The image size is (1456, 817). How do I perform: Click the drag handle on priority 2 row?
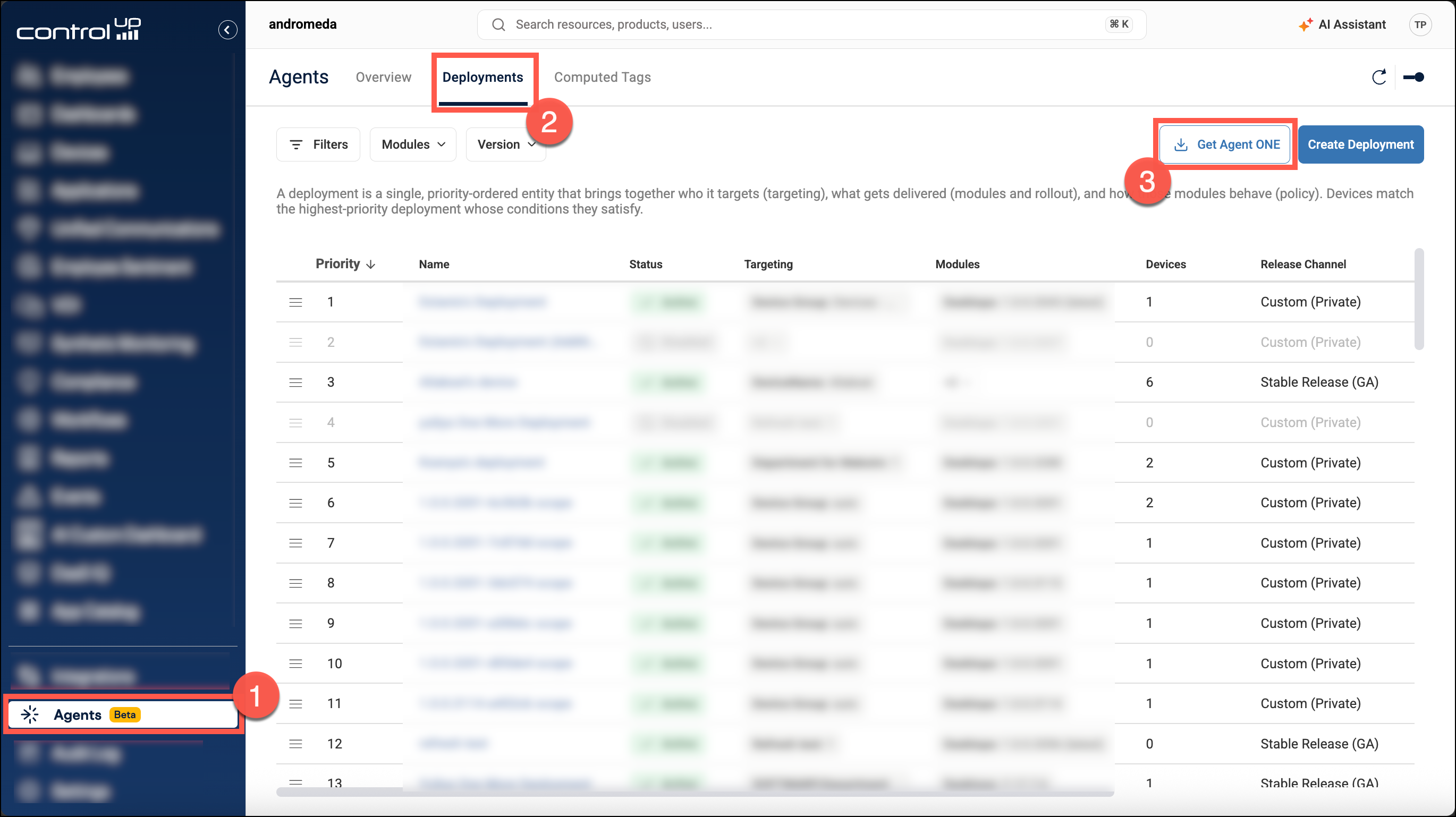(295, 343)
